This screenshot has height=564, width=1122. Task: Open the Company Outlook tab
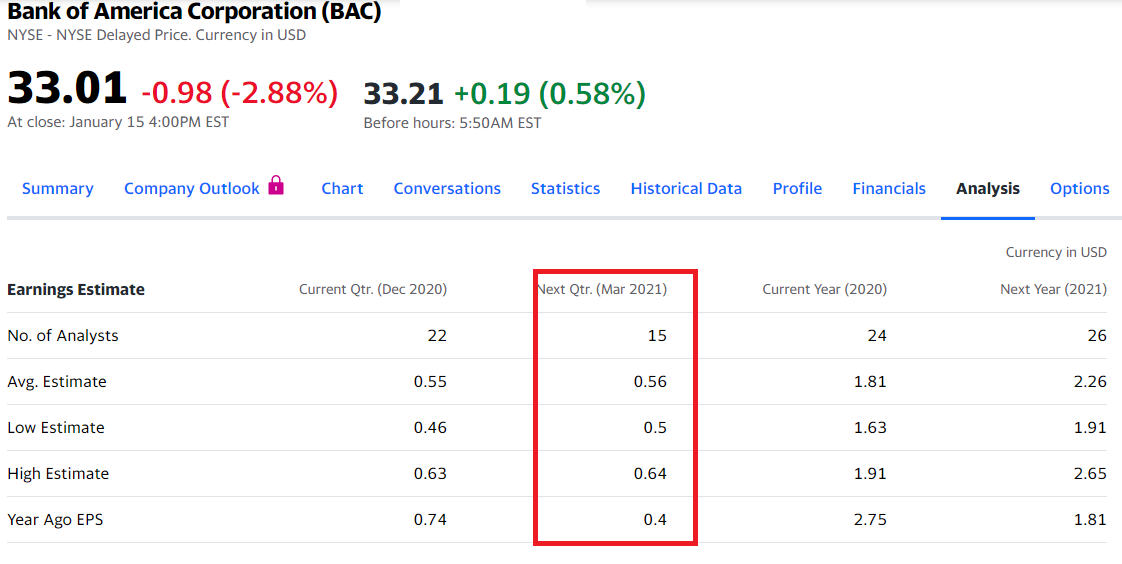[x=192, y=188]
